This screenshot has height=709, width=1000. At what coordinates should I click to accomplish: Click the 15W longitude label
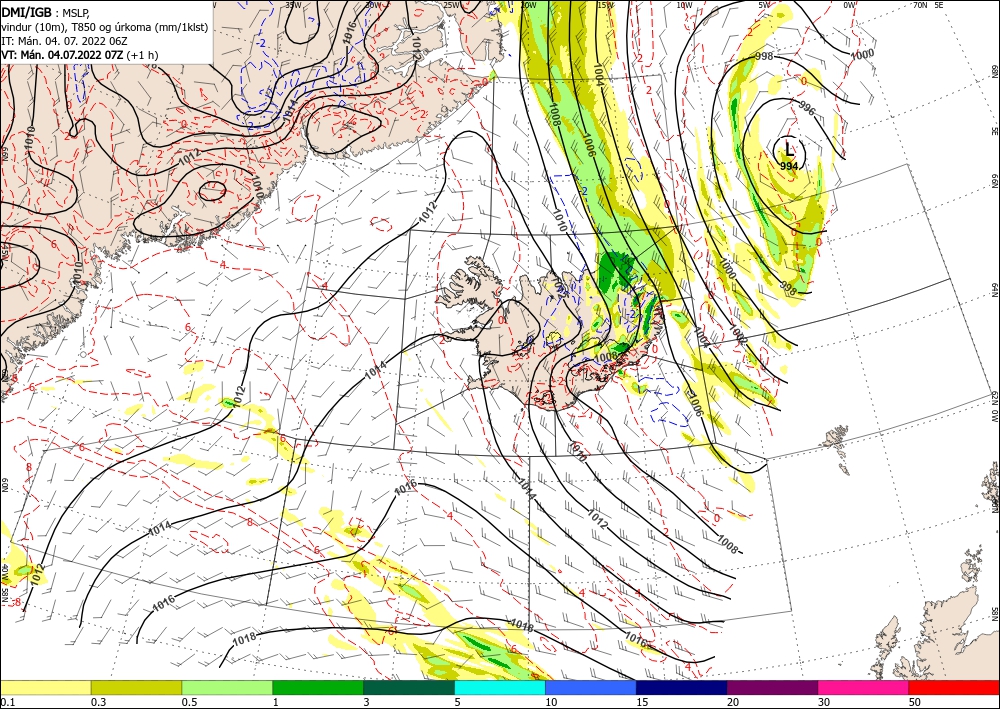tap(605, 5)
